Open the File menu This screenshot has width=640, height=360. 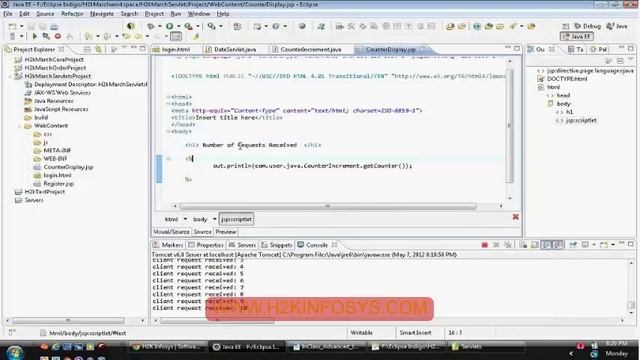(7, 14)
